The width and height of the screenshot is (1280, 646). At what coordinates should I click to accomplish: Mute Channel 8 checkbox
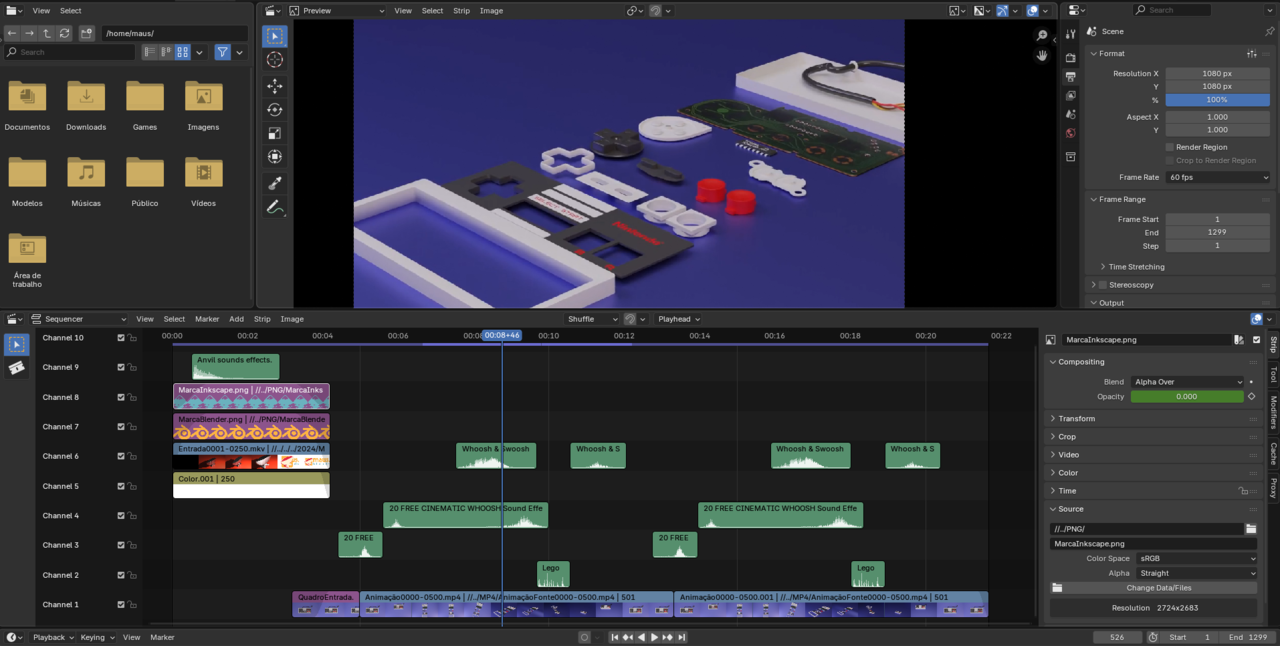121,397
